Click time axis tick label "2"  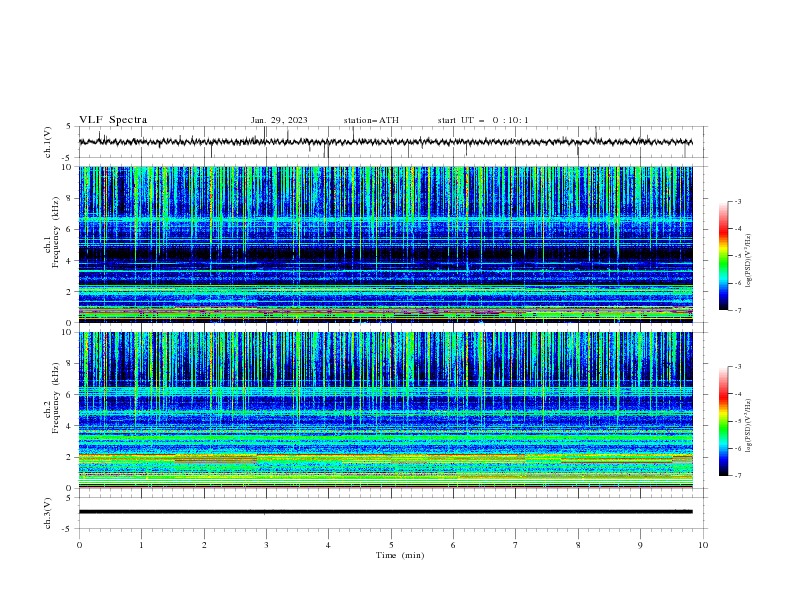point(204,545)
